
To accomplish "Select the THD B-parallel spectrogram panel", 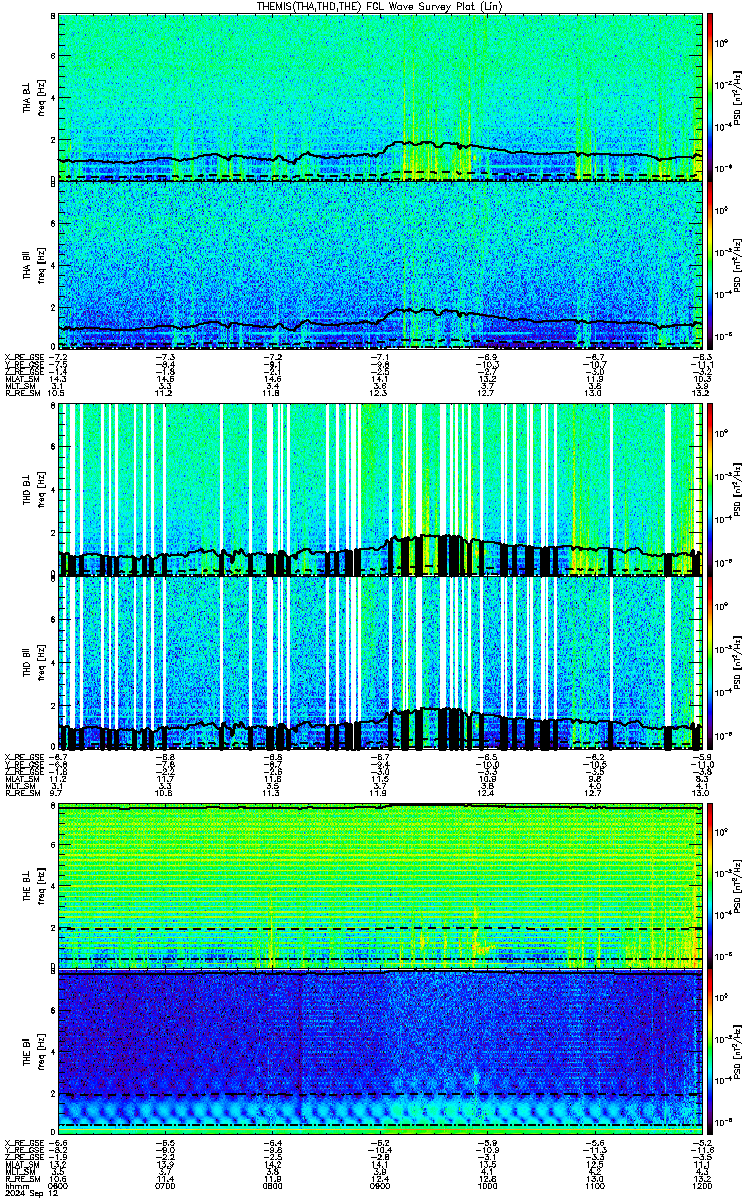I will point(381,663).
